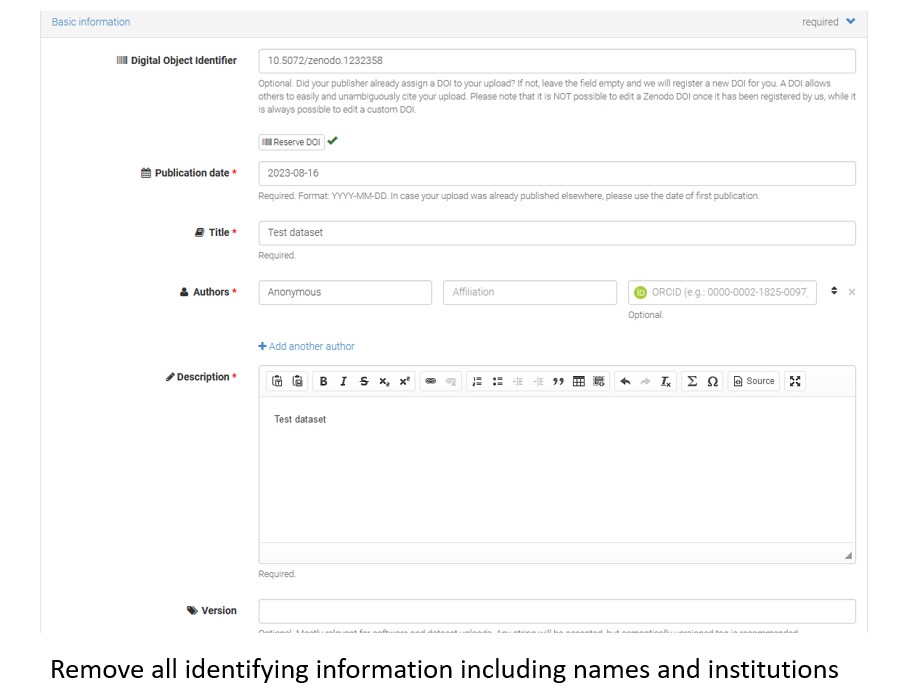Insert a table in the description
The height and width of the screenshot is (700, 898).
point(579,381)
